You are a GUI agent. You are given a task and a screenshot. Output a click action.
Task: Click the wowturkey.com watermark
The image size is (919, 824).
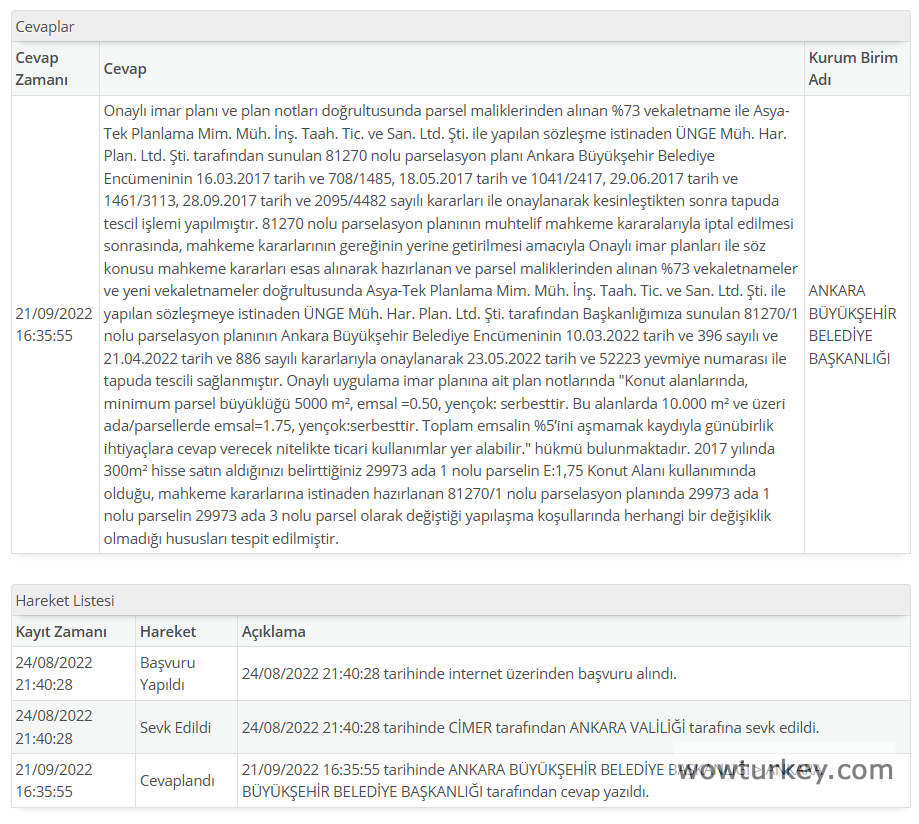(x=785, y=771)
